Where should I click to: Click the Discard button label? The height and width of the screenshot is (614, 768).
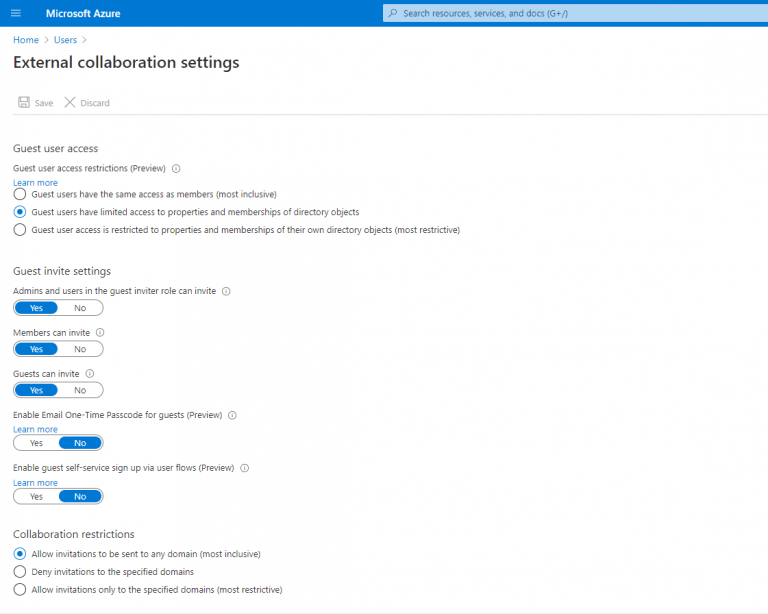tap(95, 103)
